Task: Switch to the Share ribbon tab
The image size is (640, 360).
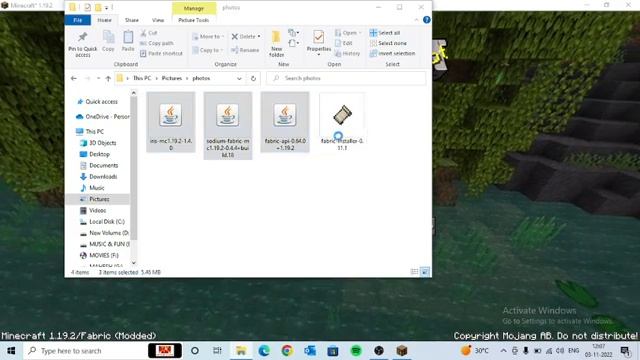Action: click(132, 20)
